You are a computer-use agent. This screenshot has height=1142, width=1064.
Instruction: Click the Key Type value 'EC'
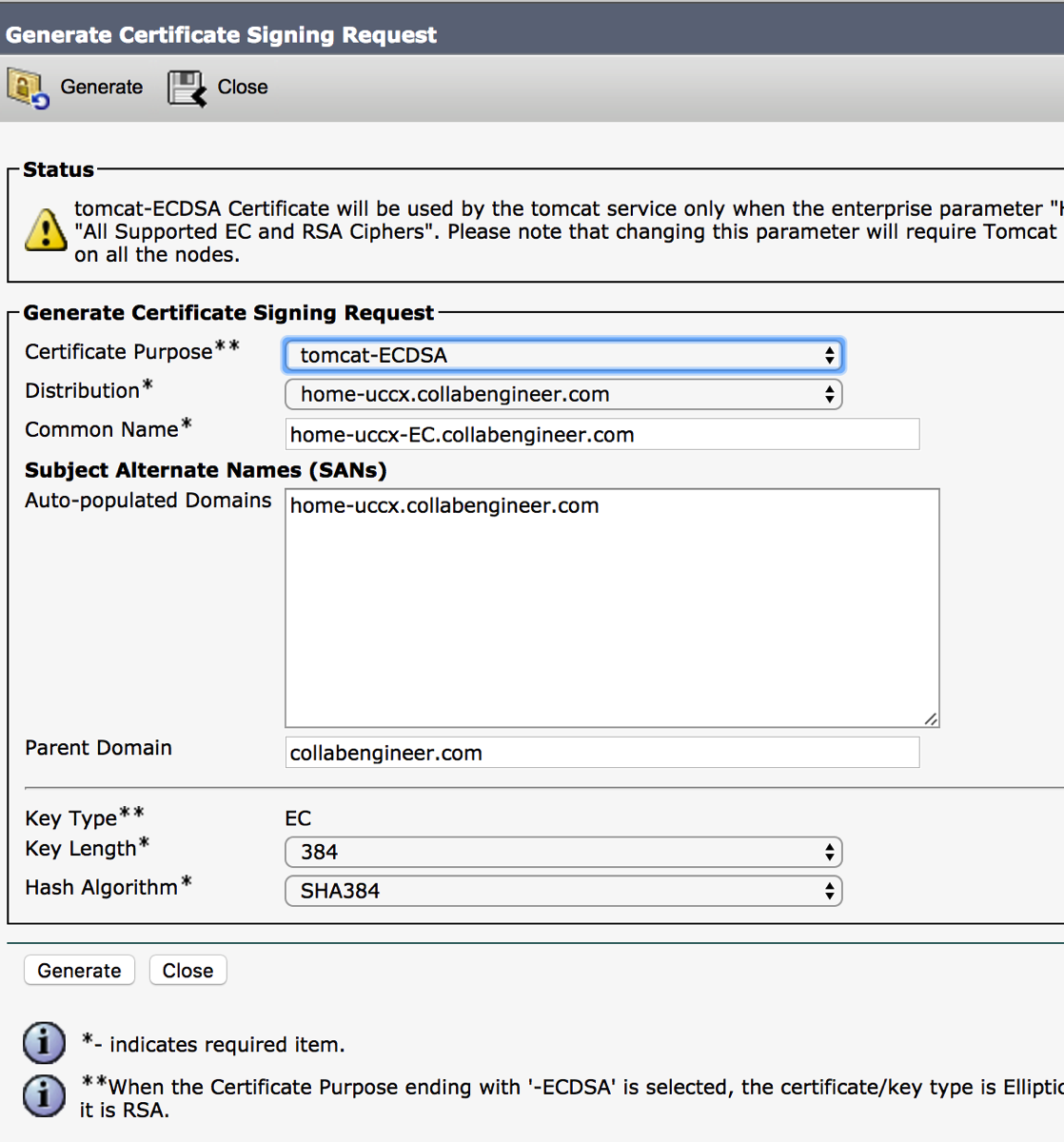[298, 818]
